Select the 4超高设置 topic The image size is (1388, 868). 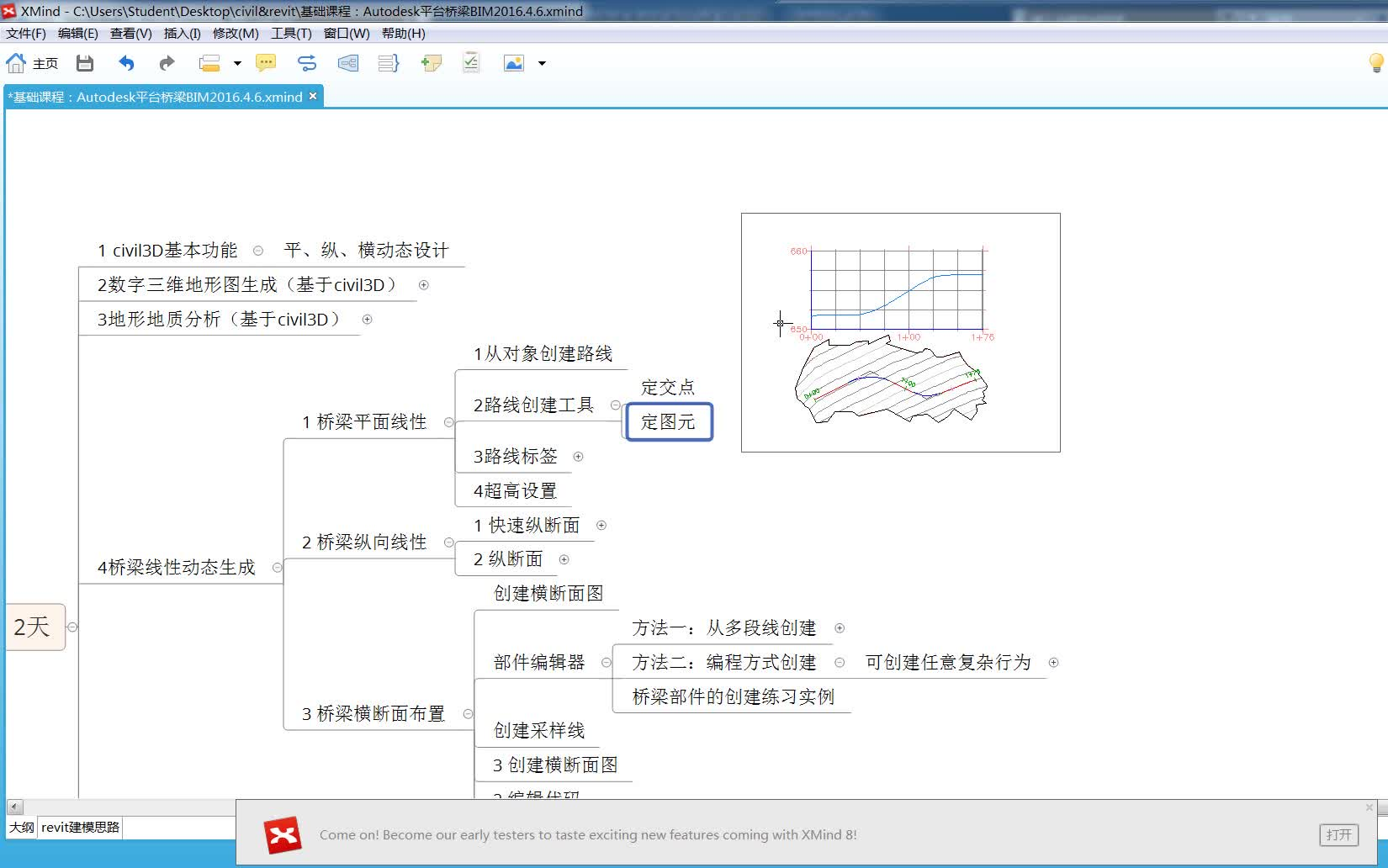pyautogui.click(x=515, y=491)
